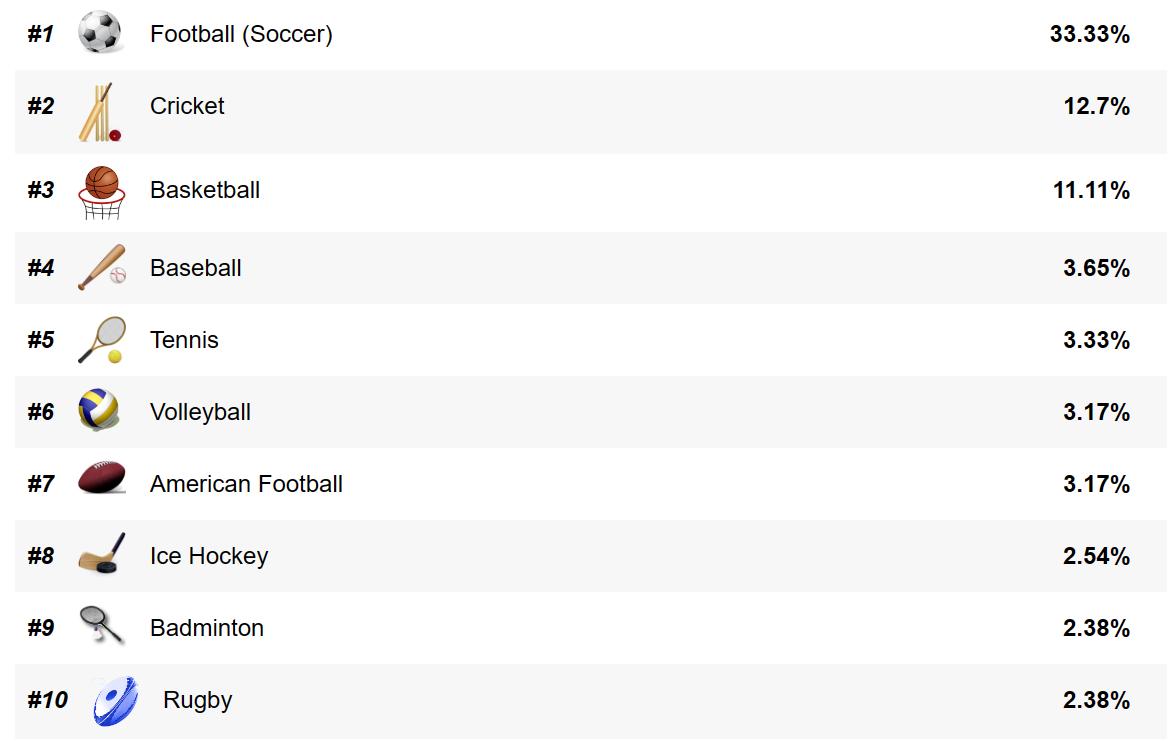
Task: Click the blue rugby ball icon
Action: (115, 700)
